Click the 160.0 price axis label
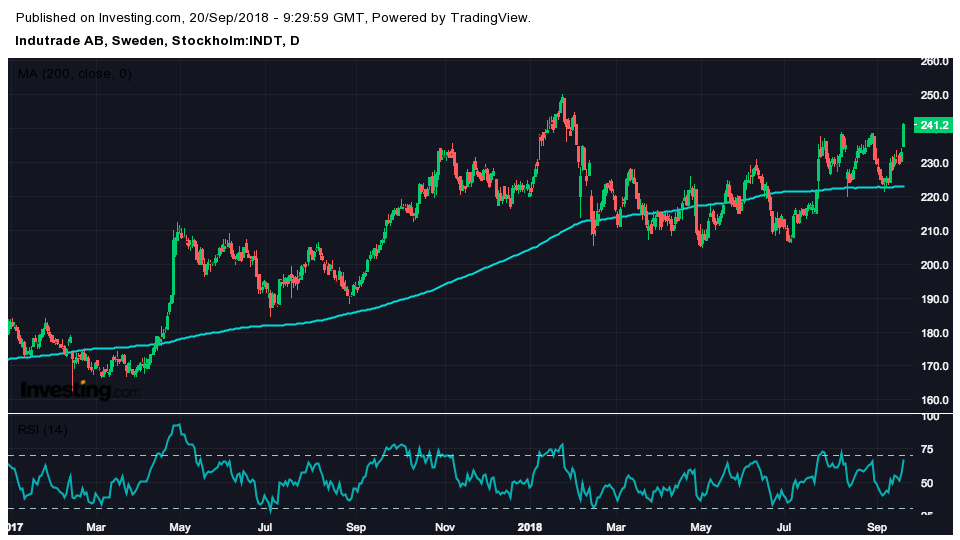 (934, 401)
